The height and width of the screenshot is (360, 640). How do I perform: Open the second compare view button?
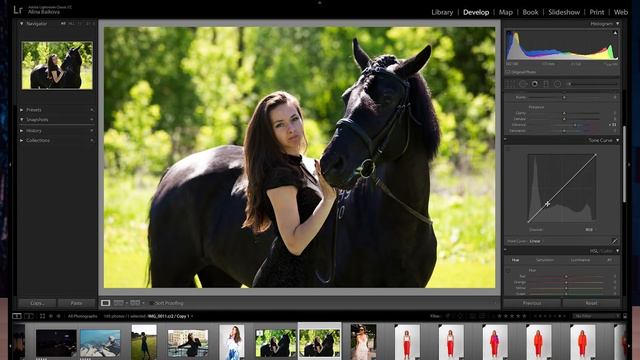click(x=135, y=303)
